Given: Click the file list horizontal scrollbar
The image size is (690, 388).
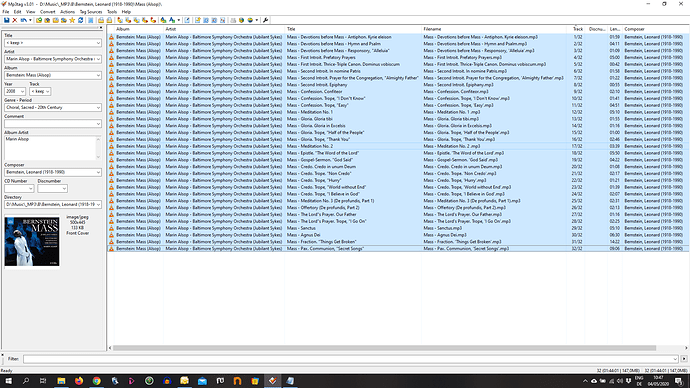Looking at the screenshot, I should [x=385, y=348].
